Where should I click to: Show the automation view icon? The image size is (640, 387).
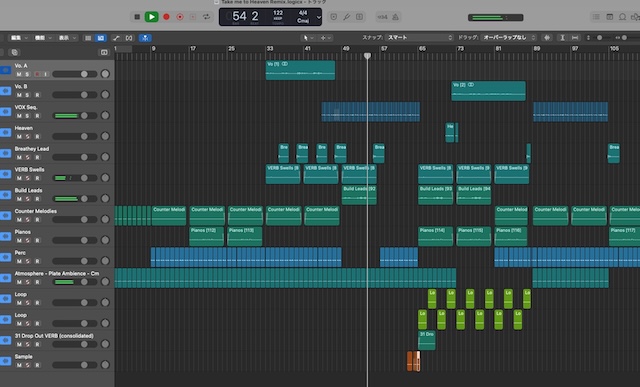point(116,38)
